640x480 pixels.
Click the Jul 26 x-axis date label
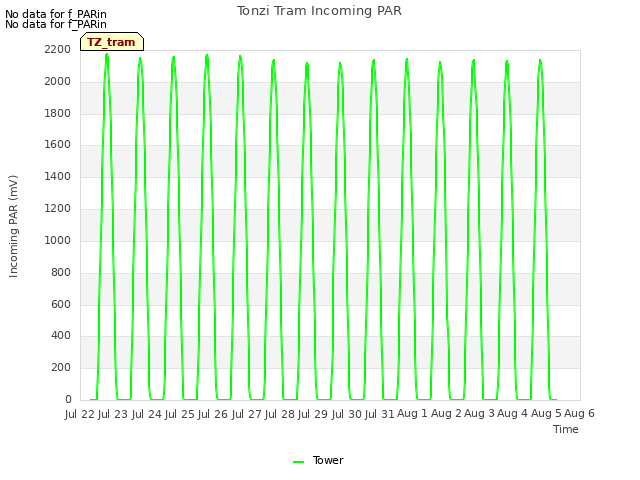(213, 414)
